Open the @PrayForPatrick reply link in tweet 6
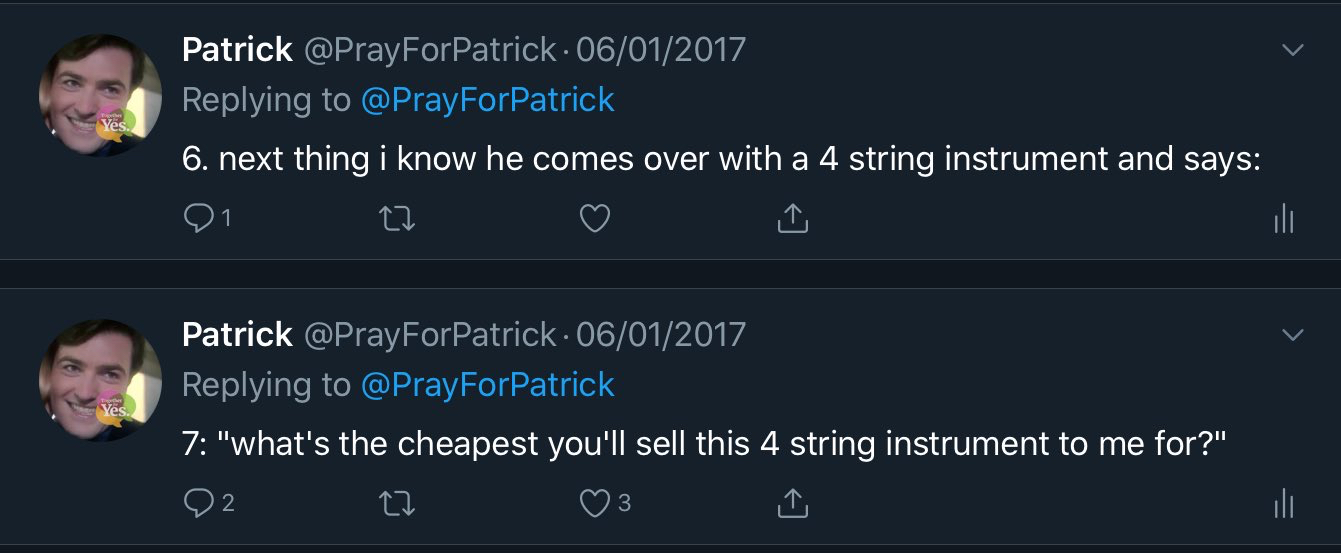The width and height of the screenshot is (1341, 553). (x=487, y=100)
